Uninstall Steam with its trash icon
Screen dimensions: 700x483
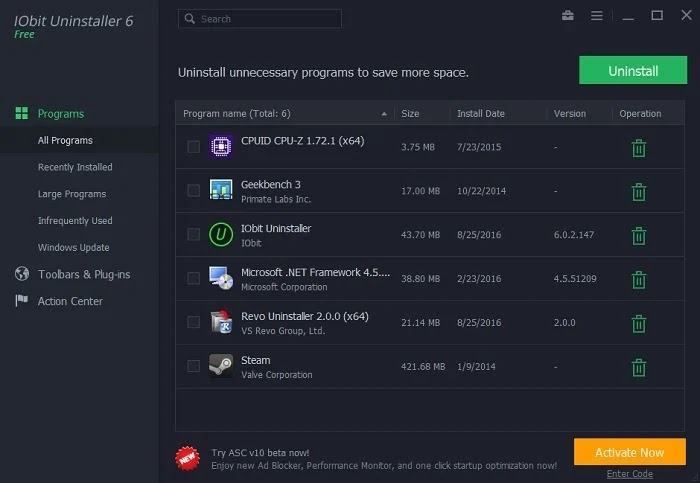point(639,367)
